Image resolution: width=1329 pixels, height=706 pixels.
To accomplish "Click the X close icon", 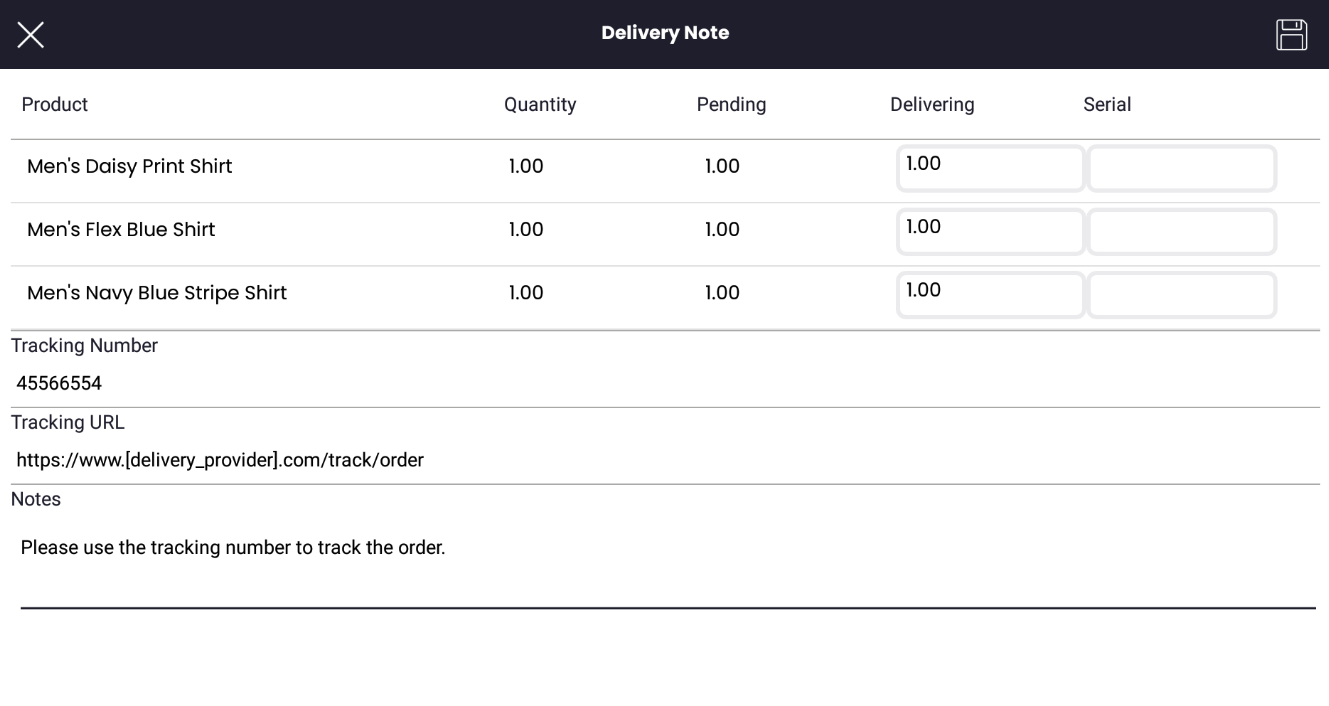I will coord(30,34).
